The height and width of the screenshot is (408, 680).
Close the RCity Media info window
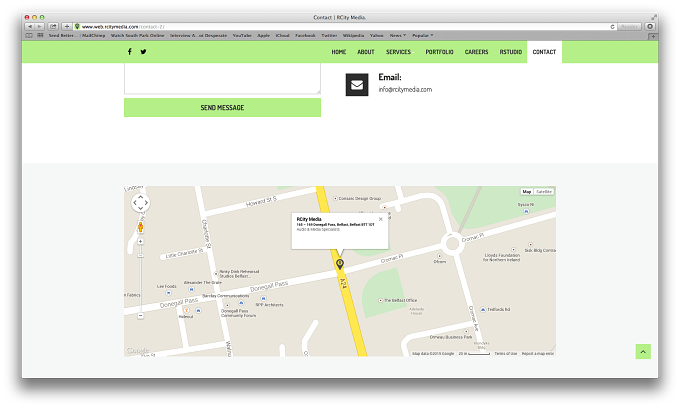(x=380, y=219)
